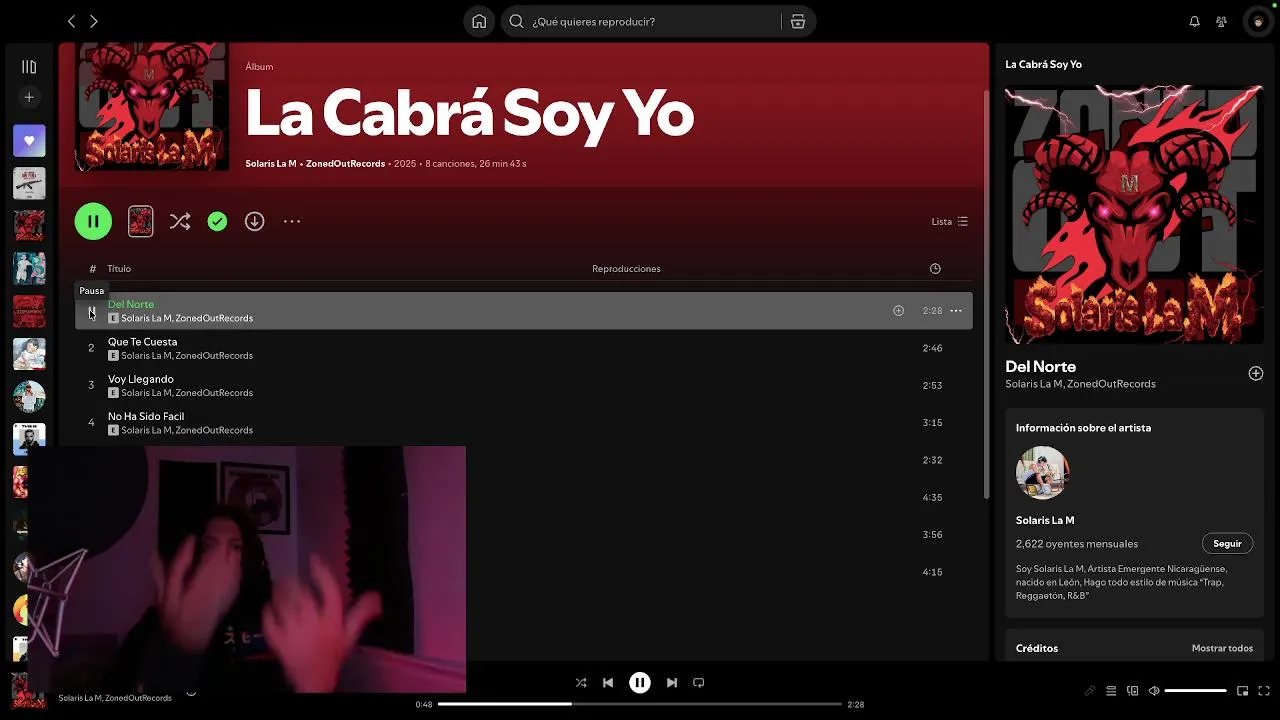Open Solaris La M artist link in album header
The height and width of the screenshot is (720, 1280).
pyautogui.click(x=271, y=164)
